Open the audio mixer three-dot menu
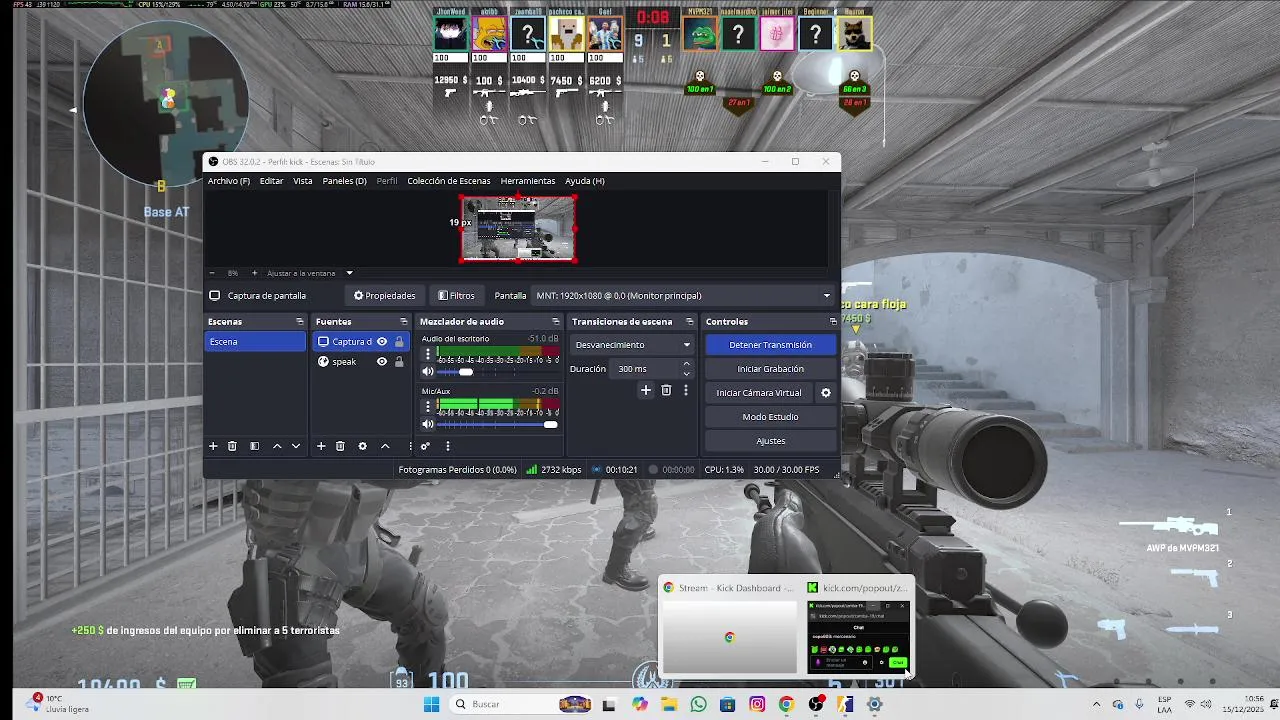The height and width of the screenshot is (720, 1280). 447,446
